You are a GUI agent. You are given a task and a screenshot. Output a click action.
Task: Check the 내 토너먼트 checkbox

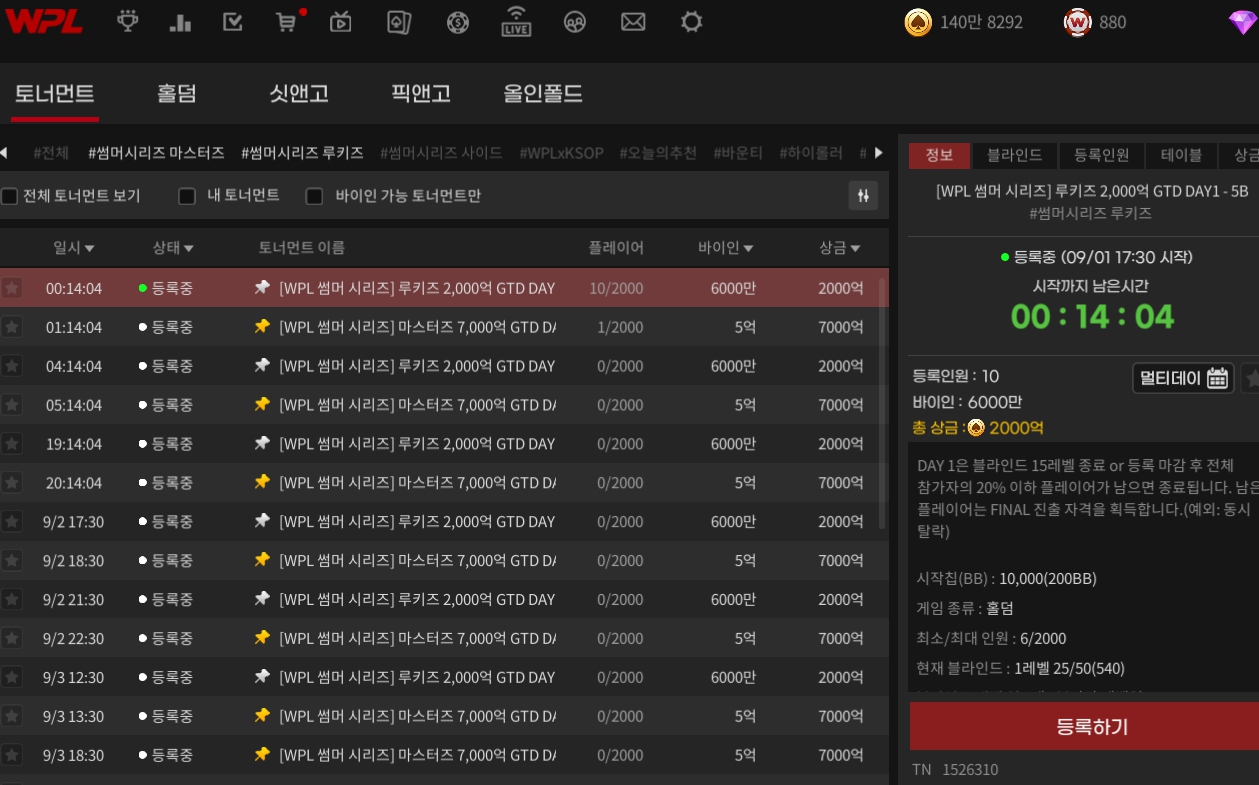[187, 196]
